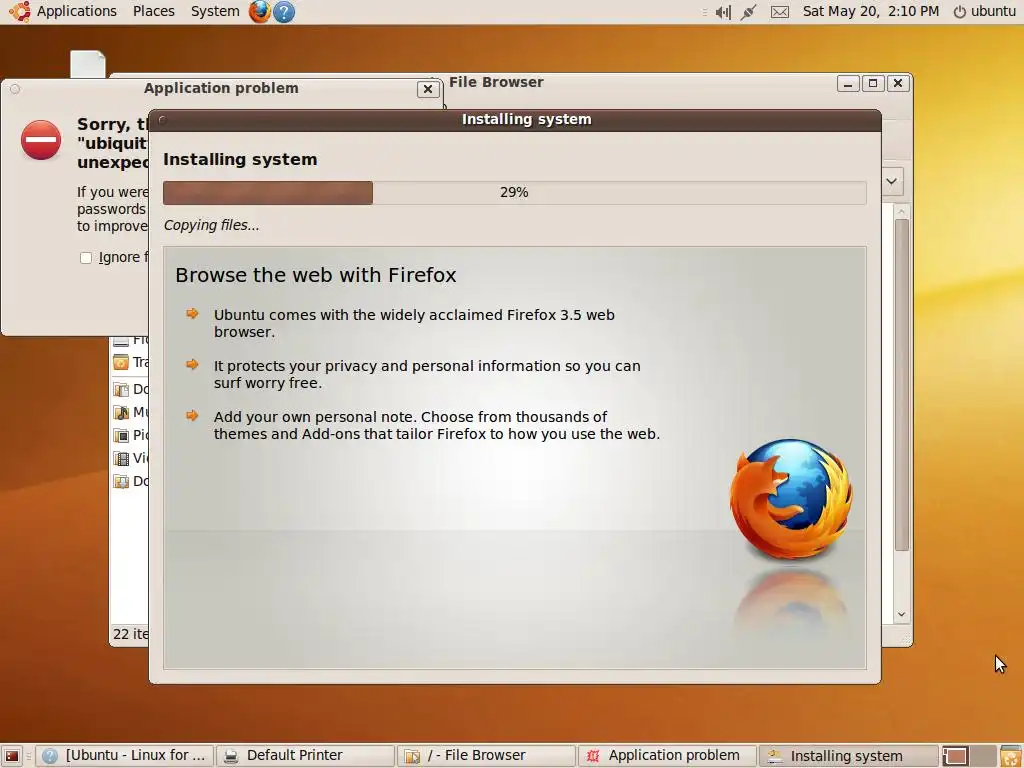The height and width of the screenshot is (768, 1024).
Task: Click the bottom panel drag handle
Action: click(29, 756)
